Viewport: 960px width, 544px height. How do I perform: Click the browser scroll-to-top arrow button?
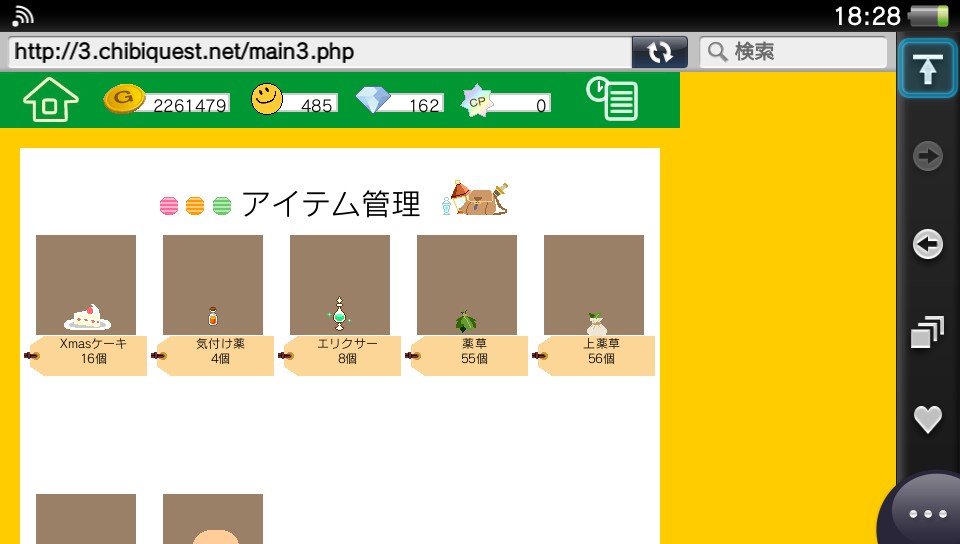[x=928, y=68]
